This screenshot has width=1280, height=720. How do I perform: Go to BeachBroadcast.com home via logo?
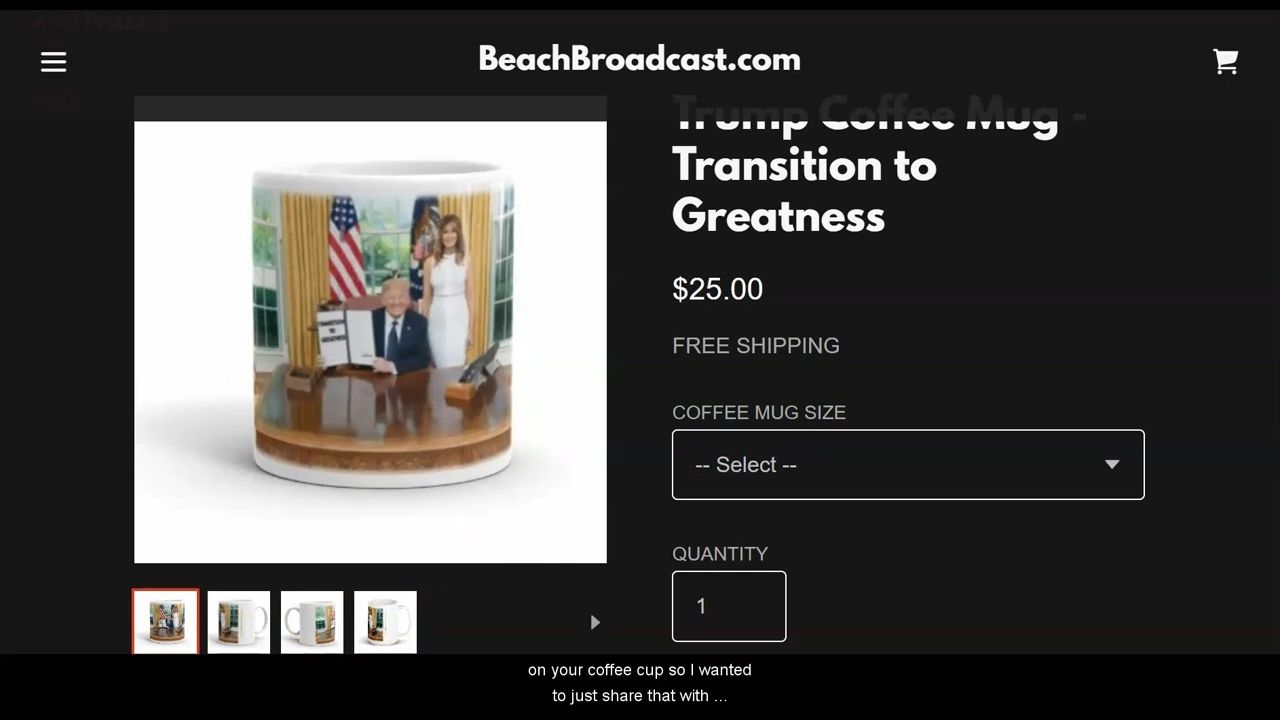point(640,59)
